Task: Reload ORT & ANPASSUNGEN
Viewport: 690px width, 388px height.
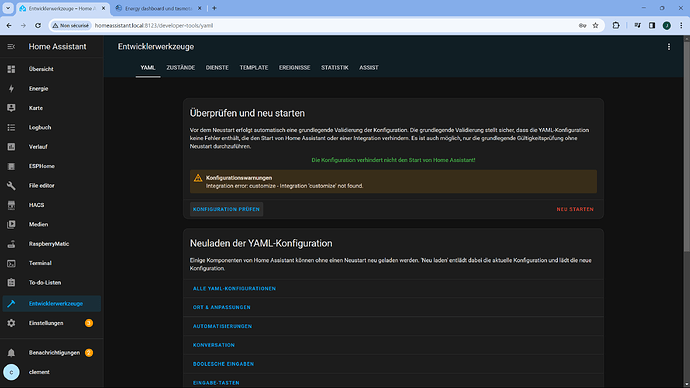Action: tap(221, 307)
